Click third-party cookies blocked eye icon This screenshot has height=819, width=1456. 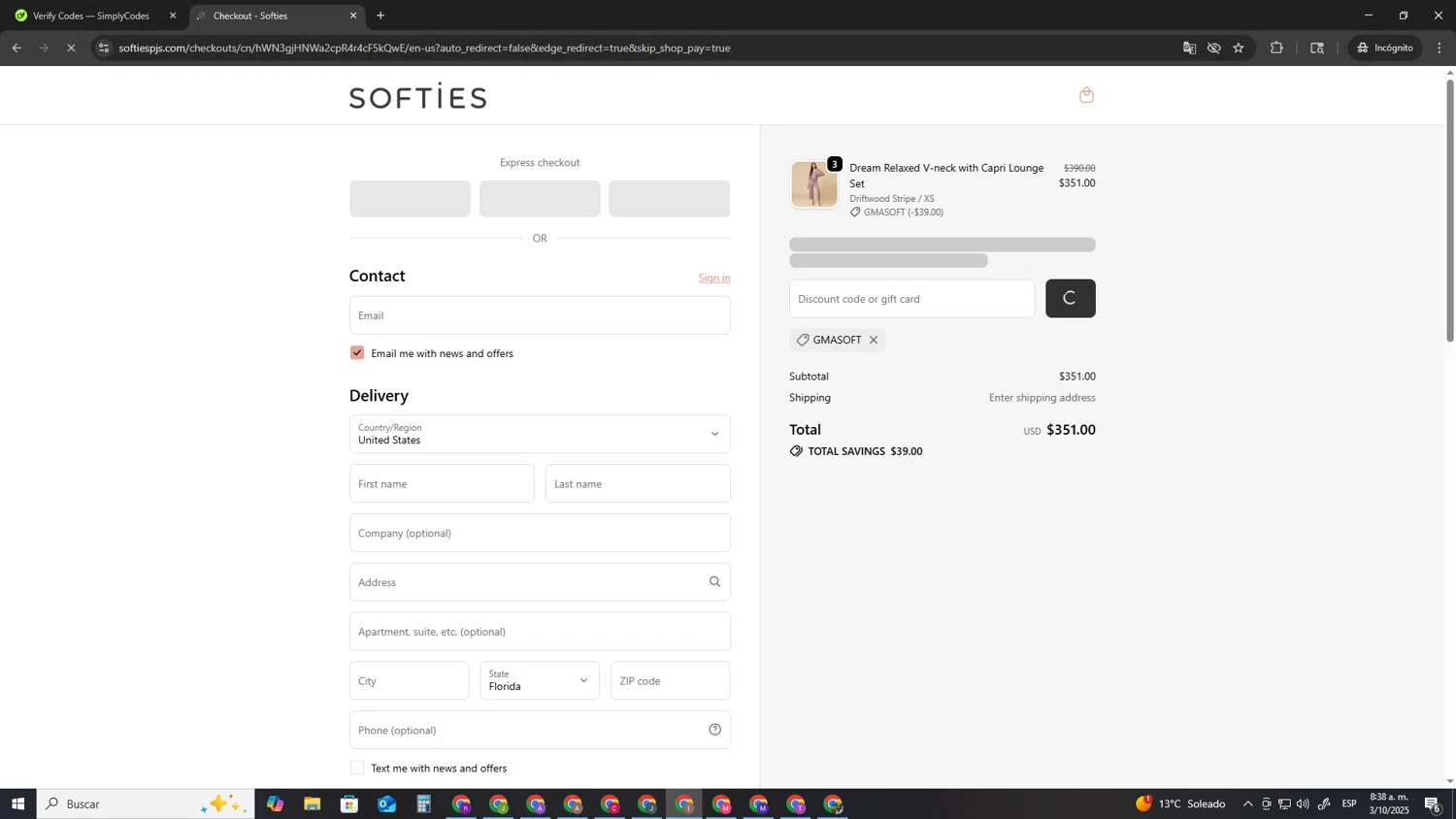pyautogui.click(x=1213, y=48)
